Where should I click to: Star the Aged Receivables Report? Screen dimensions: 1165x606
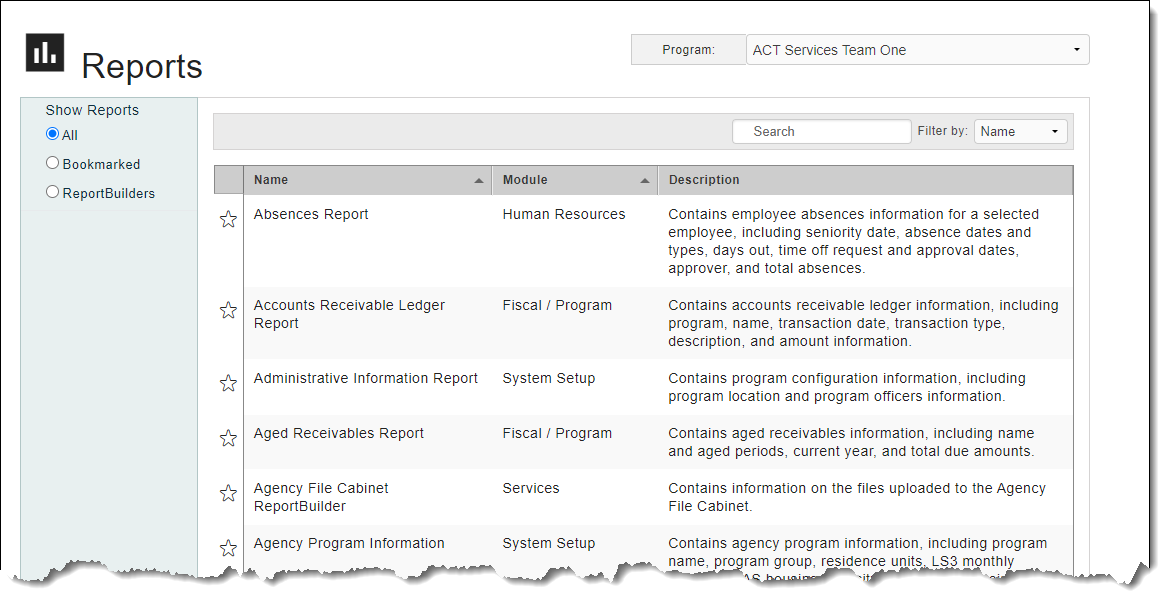point(228,438)
